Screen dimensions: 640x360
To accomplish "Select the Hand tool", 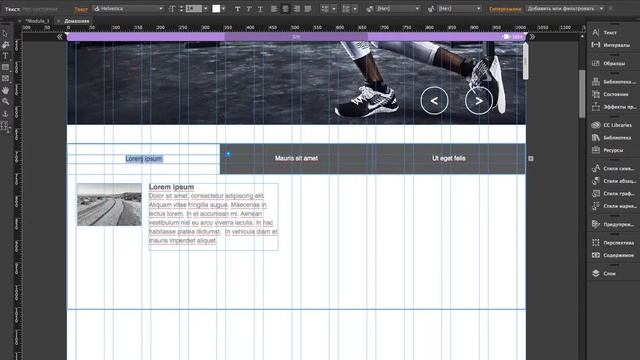I will click(x=5, y=90).
